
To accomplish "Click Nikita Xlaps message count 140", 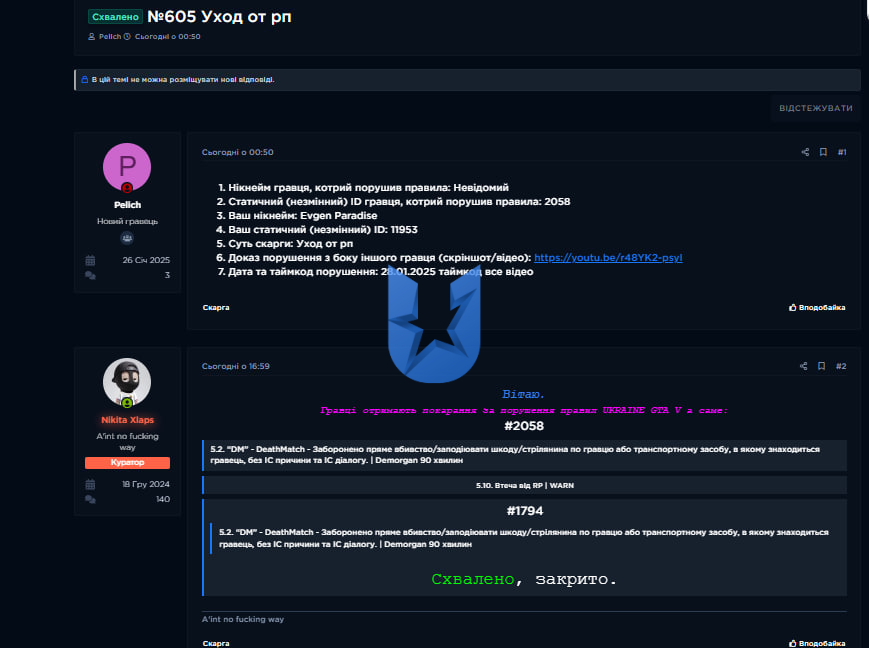I will coord(163,499).
